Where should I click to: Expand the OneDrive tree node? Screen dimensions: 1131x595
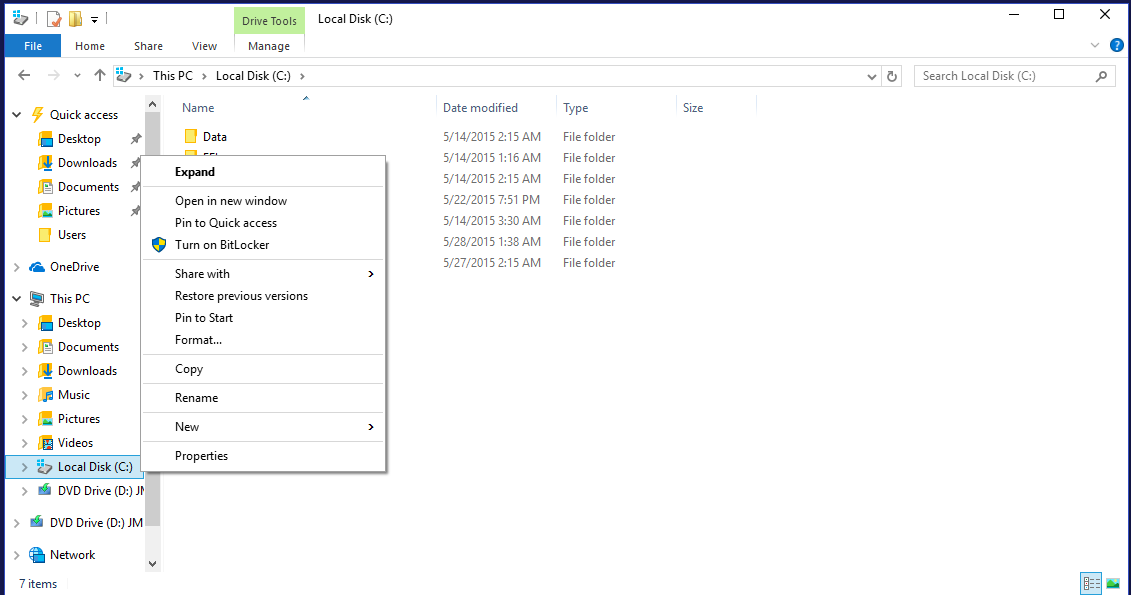point(17,267)
